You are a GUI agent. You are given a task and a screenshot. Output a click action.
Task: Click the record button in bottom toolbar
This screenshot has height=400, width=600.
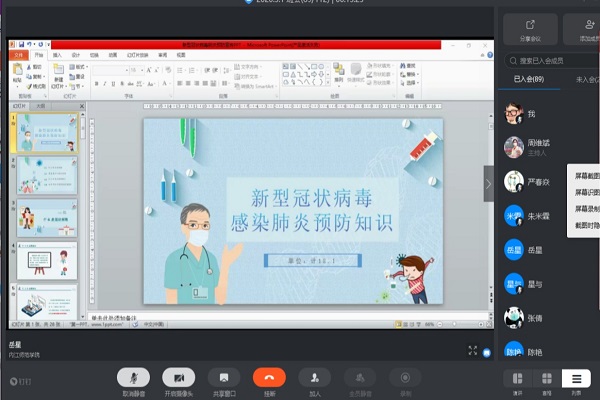(405, 377)
